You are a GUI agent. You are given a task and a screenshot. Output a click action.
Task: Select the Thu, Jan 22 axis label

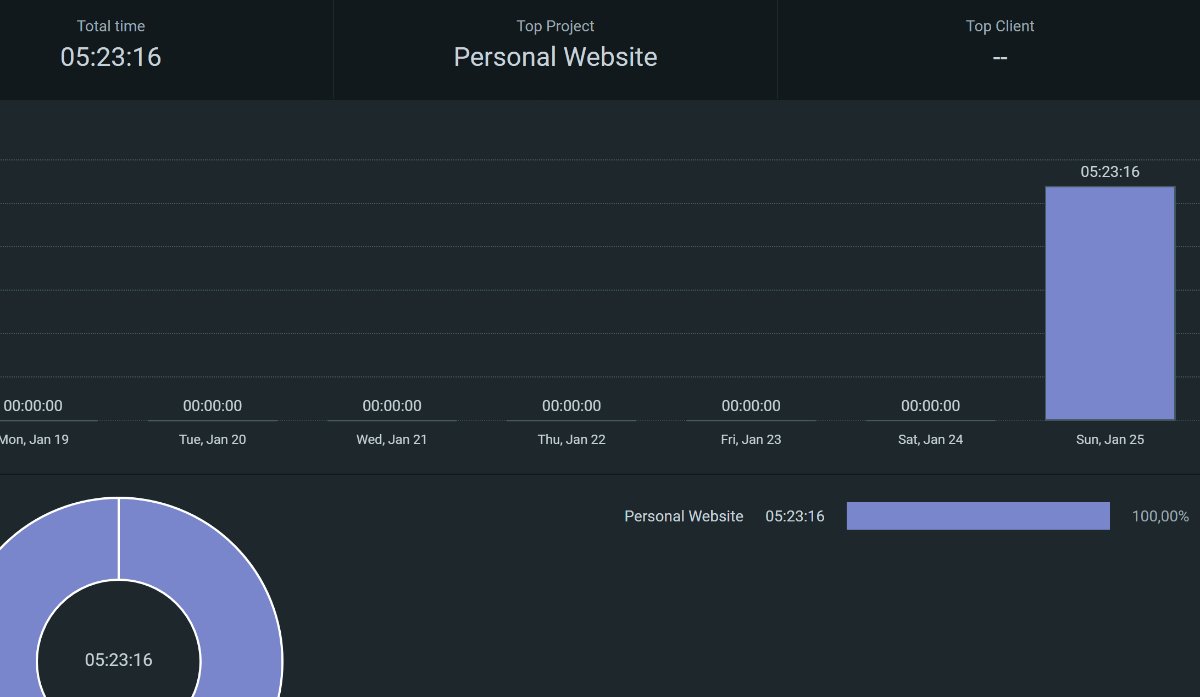tap(571, 440)
